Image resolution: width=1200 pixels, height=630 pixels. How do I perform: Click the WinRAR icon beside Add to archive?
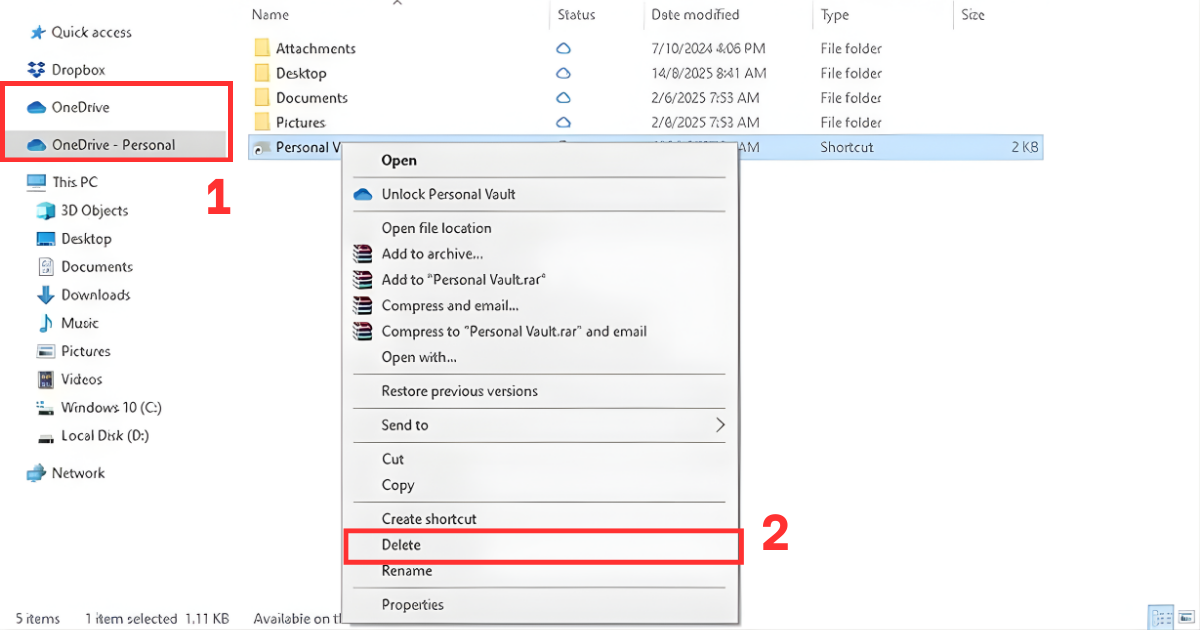click(361, 254)
